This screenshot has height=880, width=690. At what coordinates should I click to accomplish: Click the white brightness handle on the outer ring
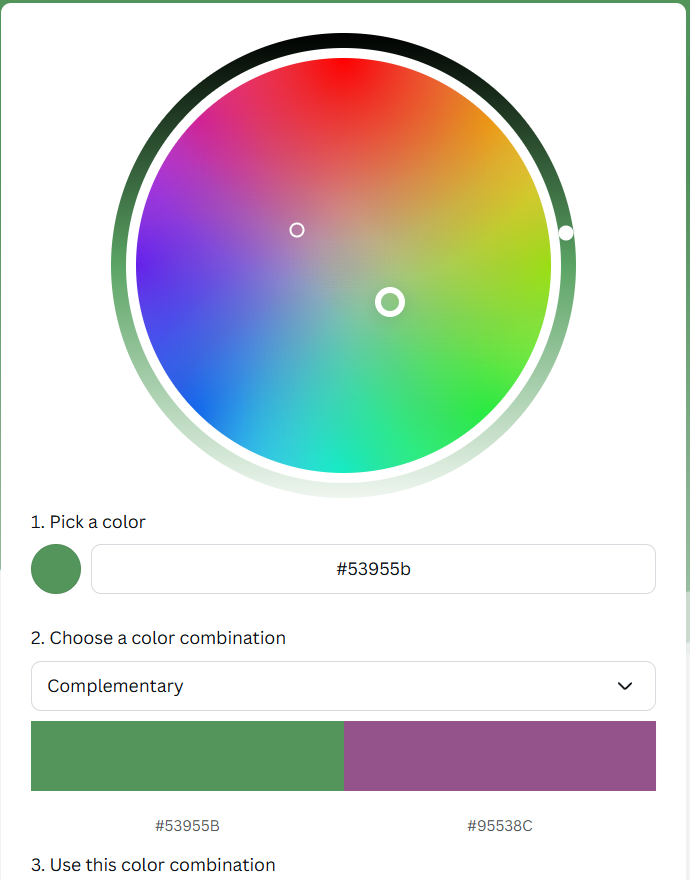[x=566, y=233]
